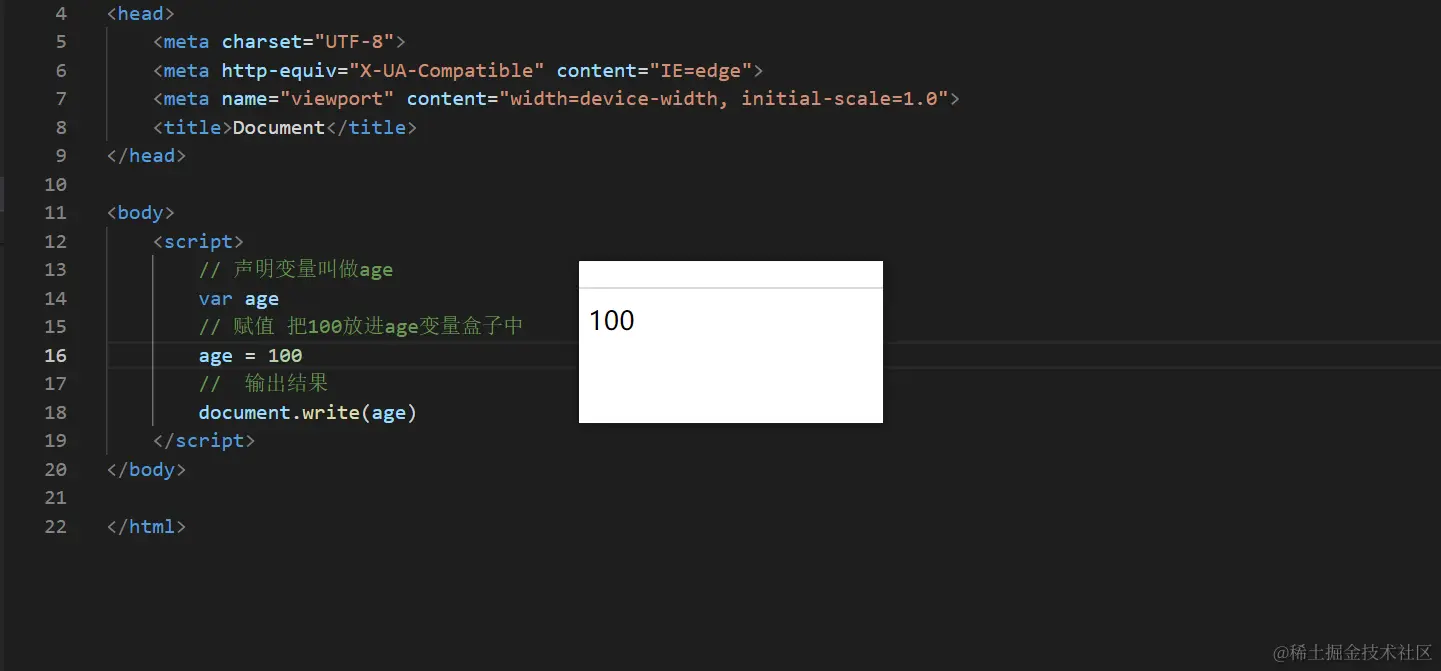The width and height of the screenshot is (1441, 671).
Task: Click the closing </html> tag
Action: click(147, 526)
